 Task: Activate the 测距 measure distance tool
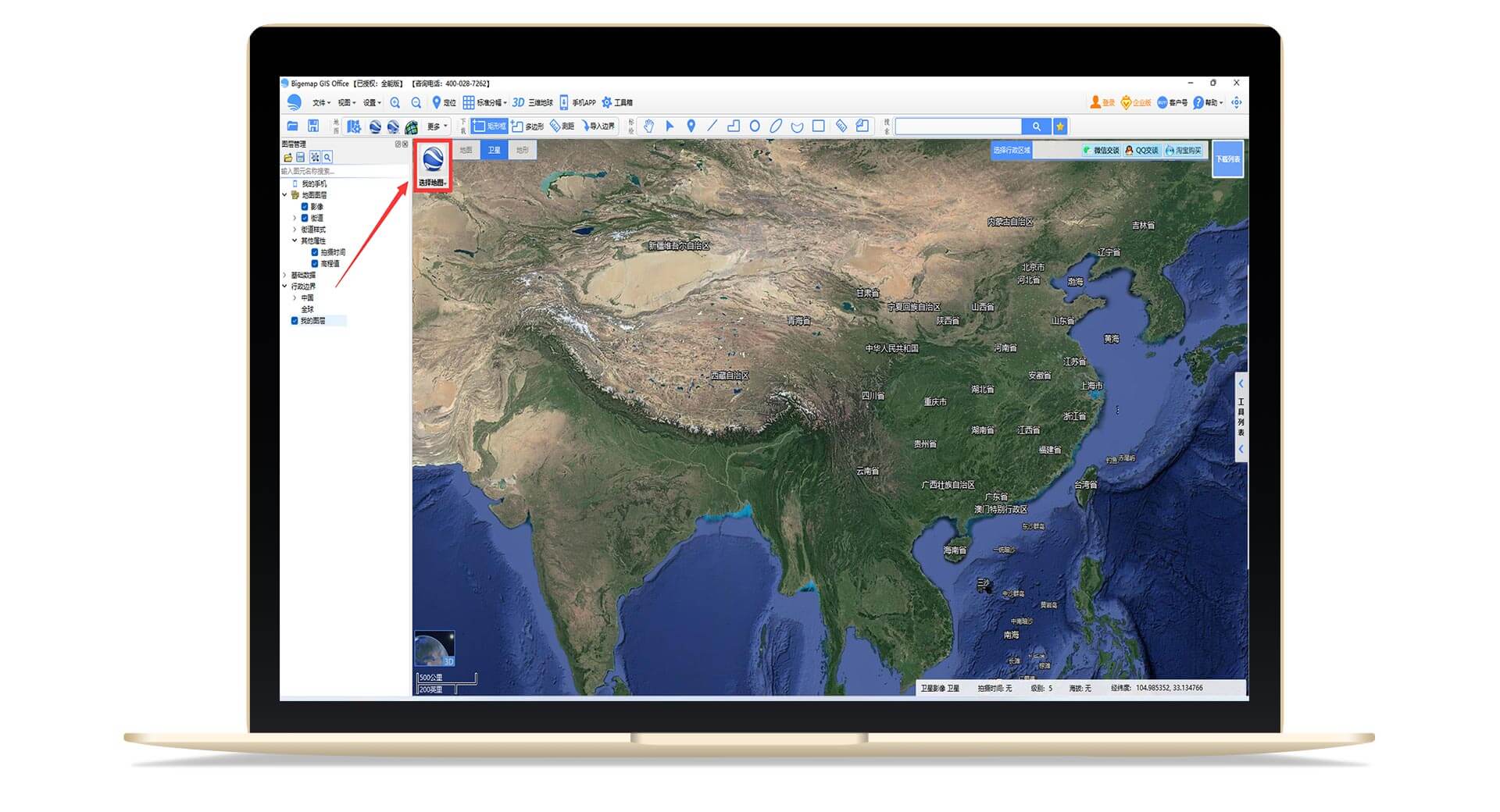[x=562, y=126]
